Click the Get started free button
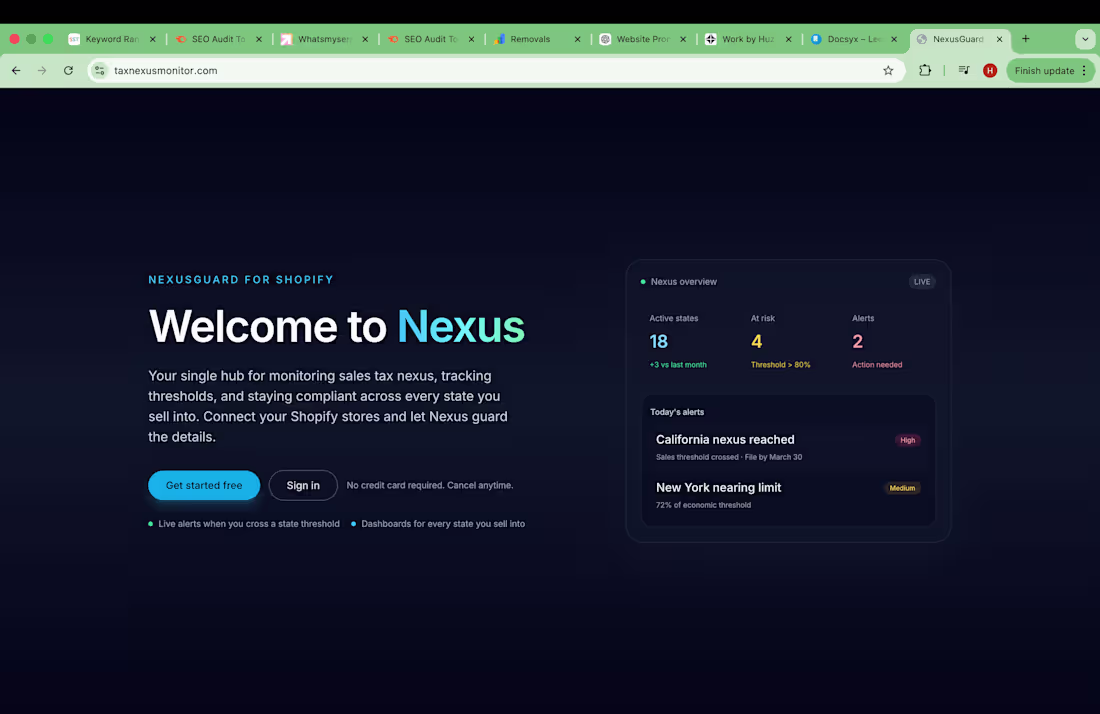The height and width of the screenshot is (714, 1100). 204,485
